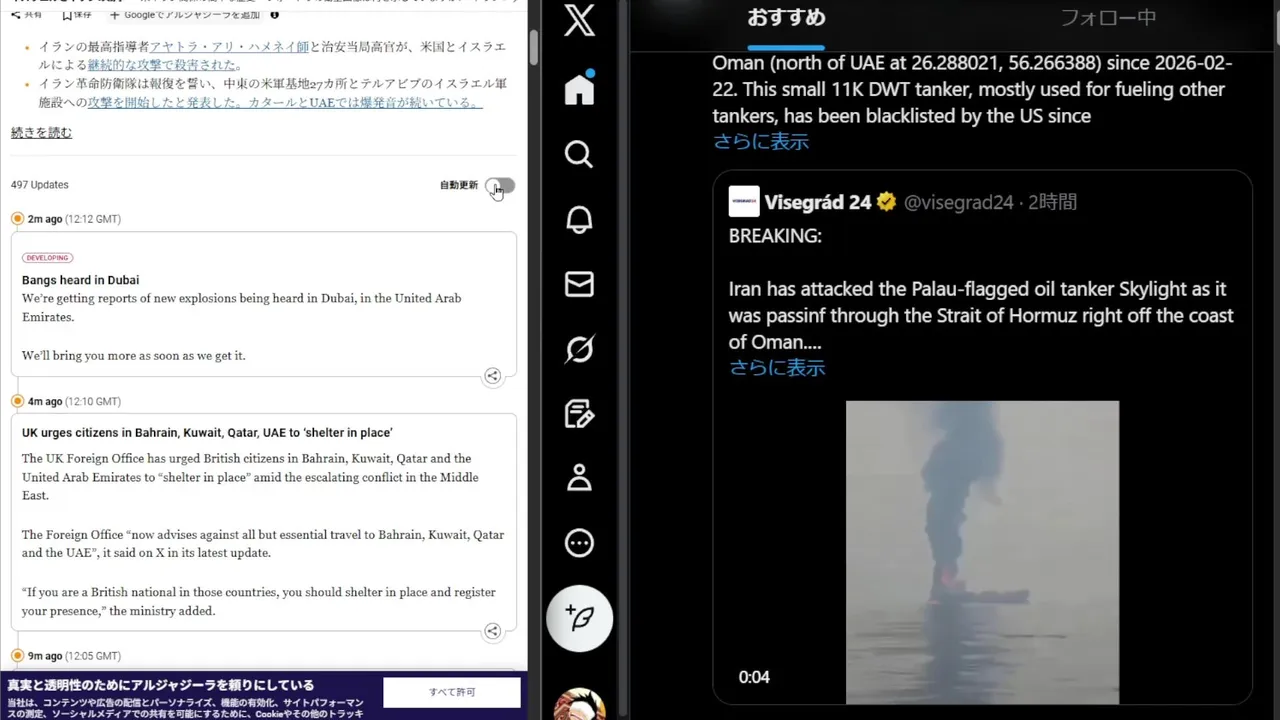Click the '2m ago (12:12 GMT)' timestamp

tap(74, 219)
